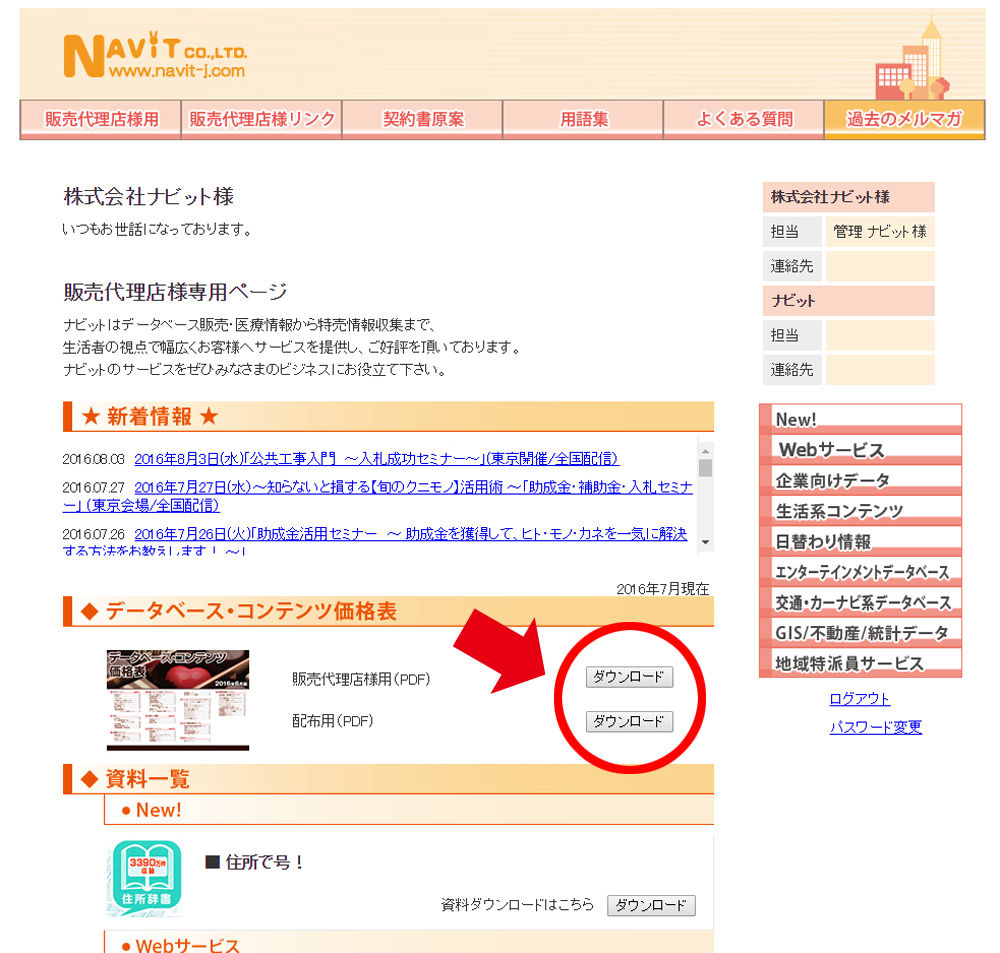This screenshot has width=1000, height=953.
Task: Open the Webサービス sidebar menu item
Action: tap(861, 450)
